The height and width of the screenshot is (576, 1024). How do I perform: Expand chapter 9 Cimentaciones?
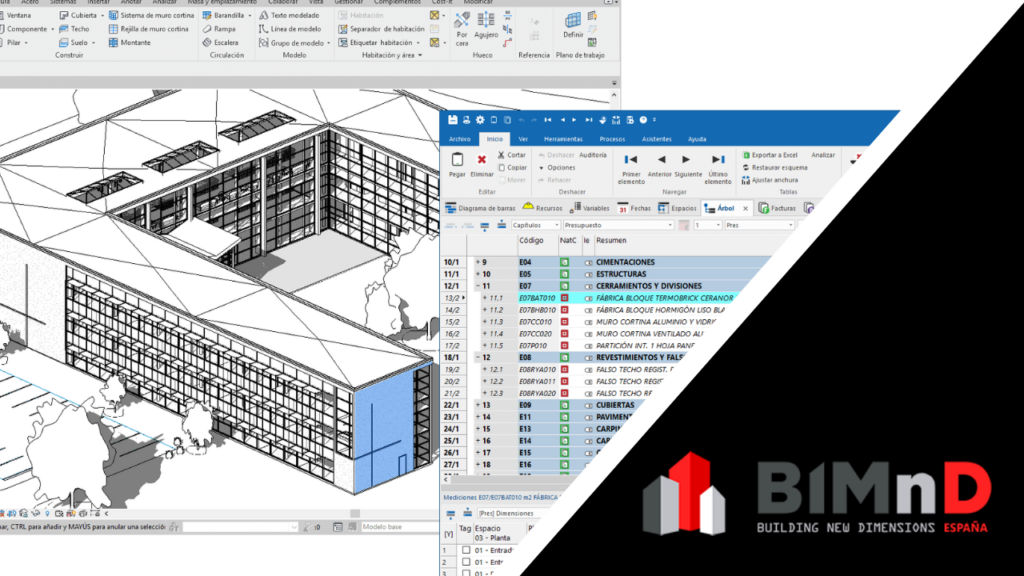[x=478, y=262]
